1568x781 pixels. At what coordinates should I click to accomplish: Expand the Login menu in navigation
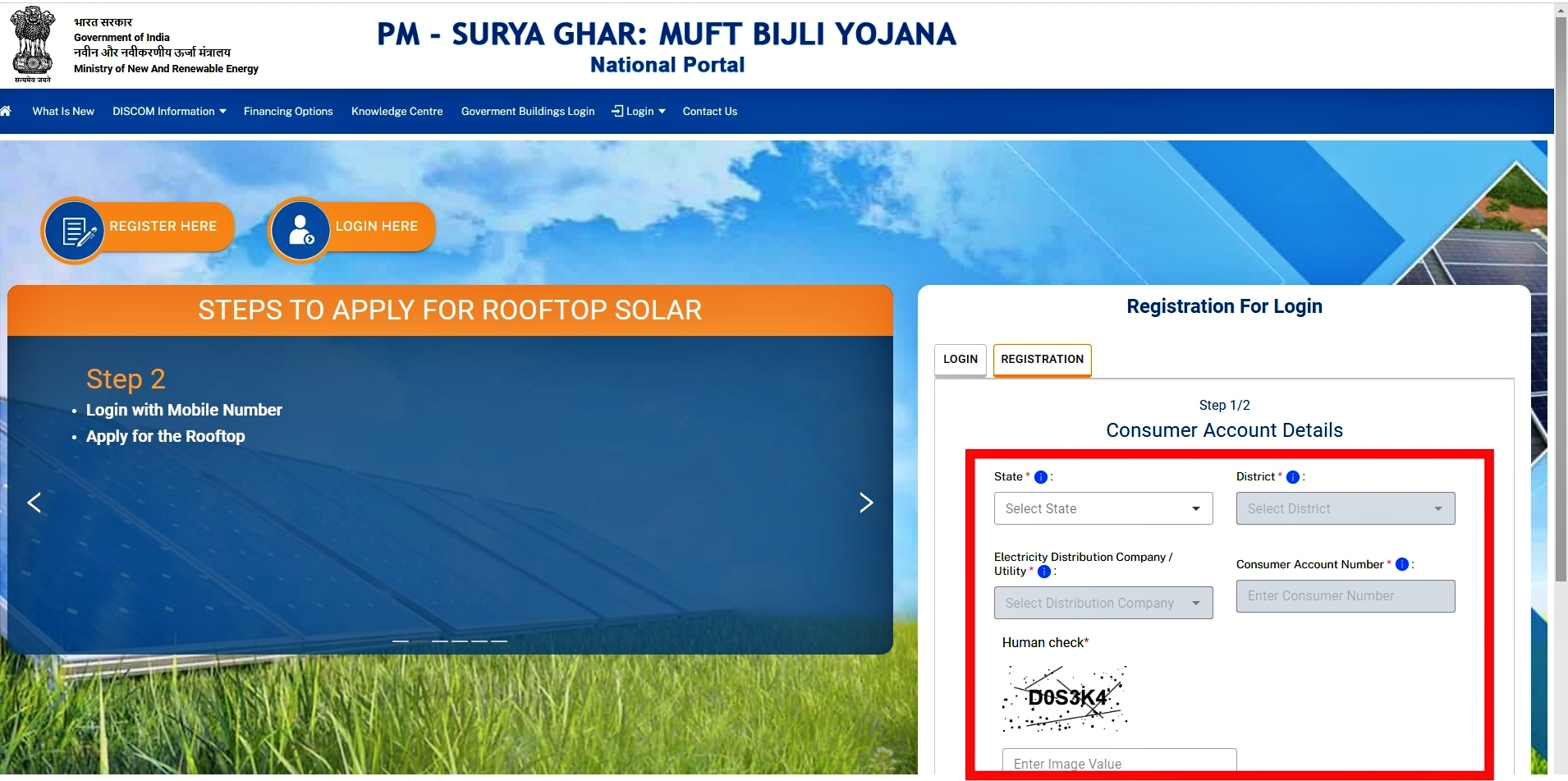click(639, 112)
